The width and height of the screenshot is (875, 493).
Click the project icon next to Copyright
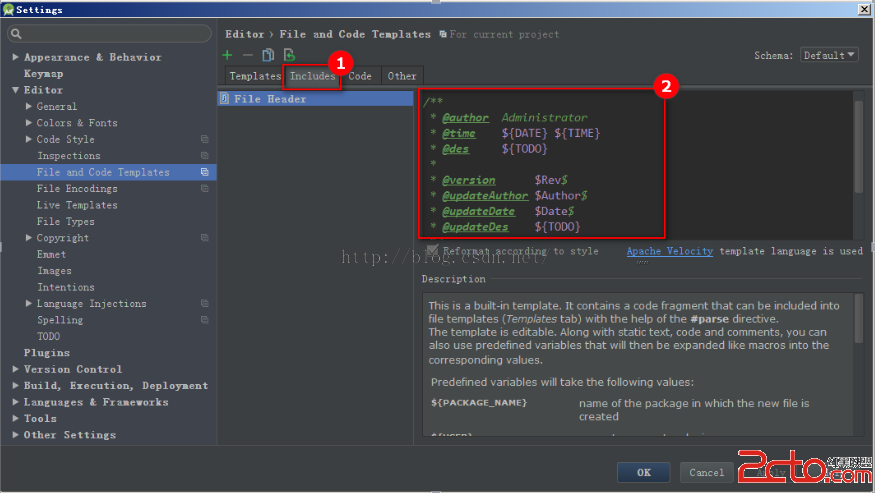click(205, 238)
